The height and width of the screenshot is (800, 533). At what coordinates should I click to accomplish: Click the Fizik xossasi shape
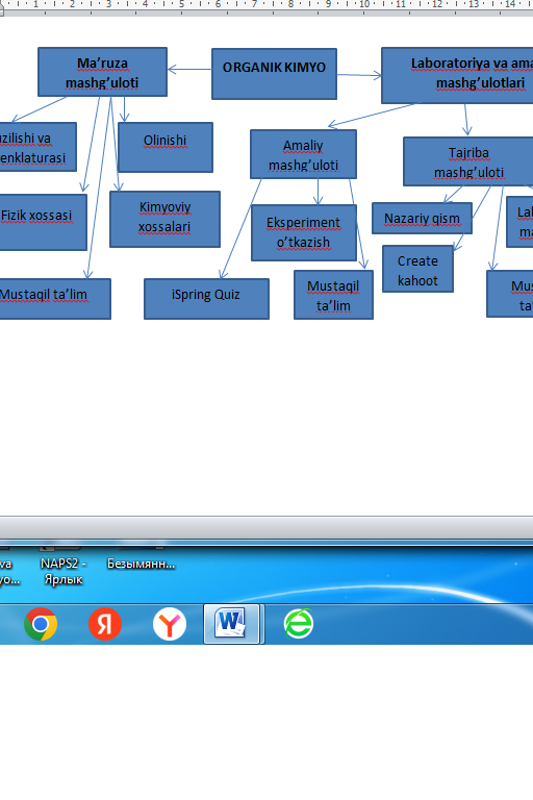(x=41, y=222)
